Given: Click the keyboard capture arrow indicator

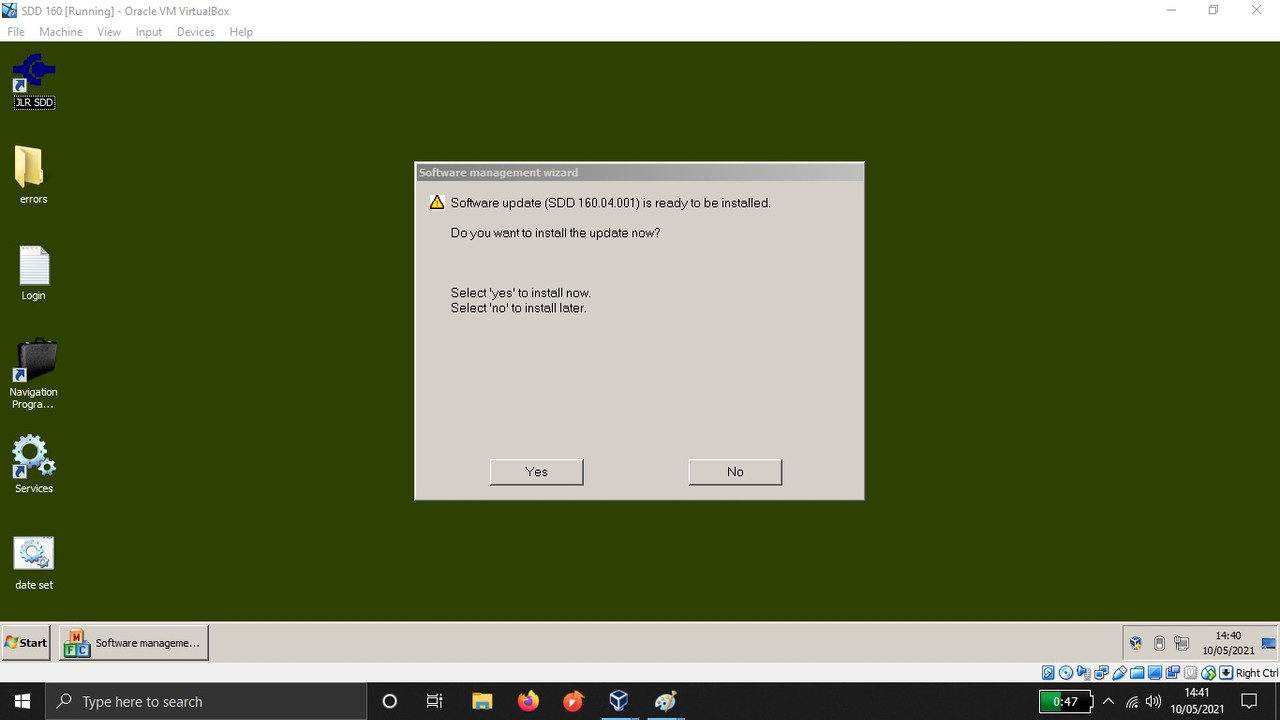Looking at the screenshot, I should (1226, 673).
